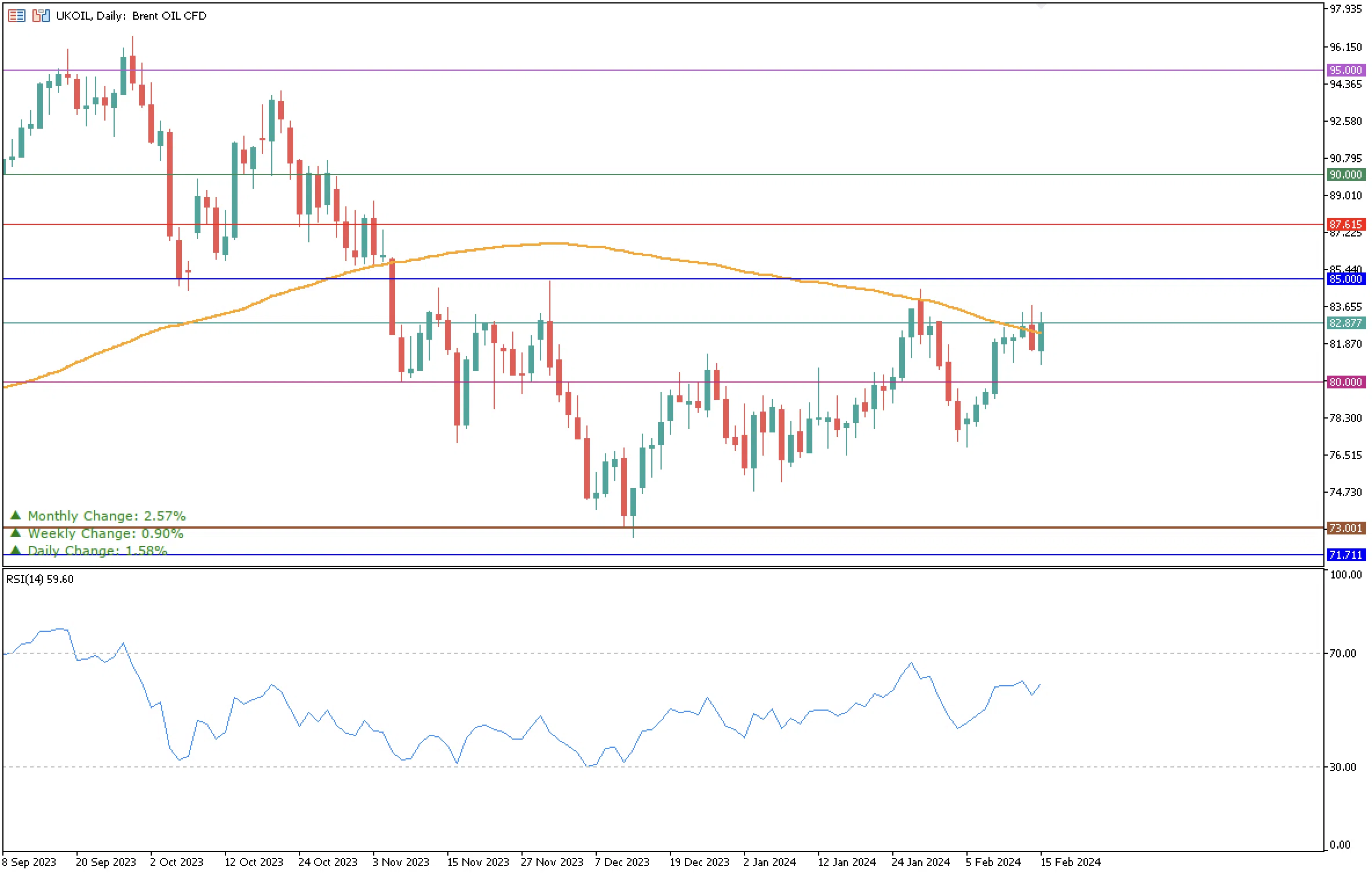Click the 7 Dec 2023 date marker

tap(621, 862)
